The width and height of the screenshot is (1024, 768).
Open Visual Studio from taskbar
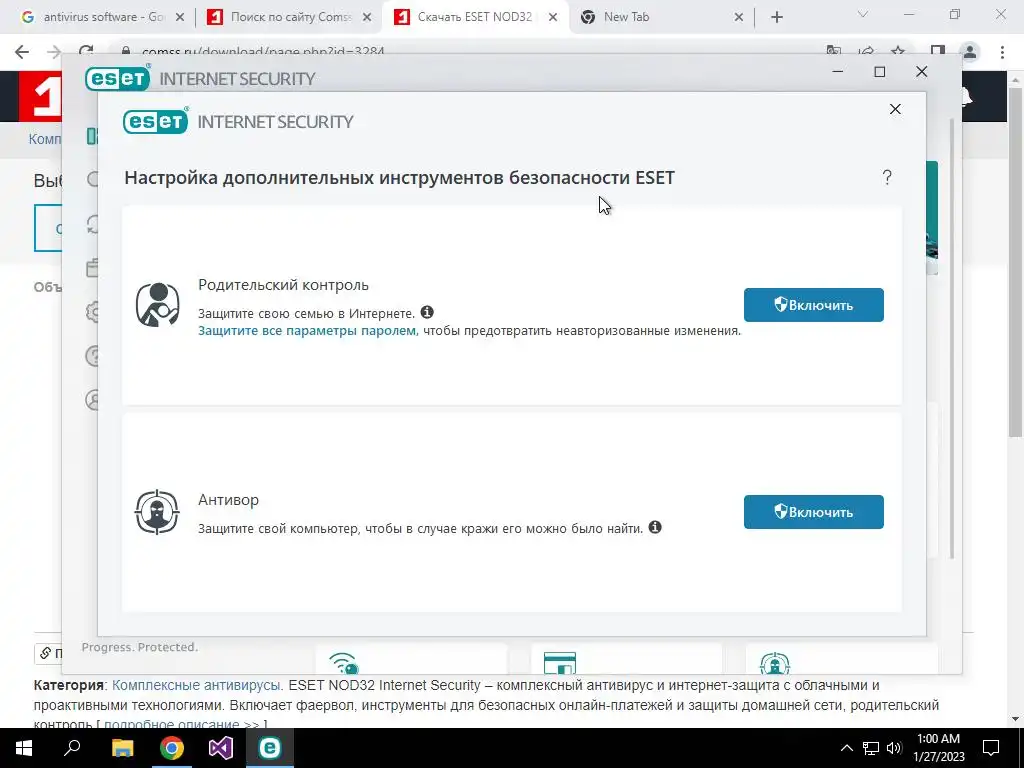221,748
